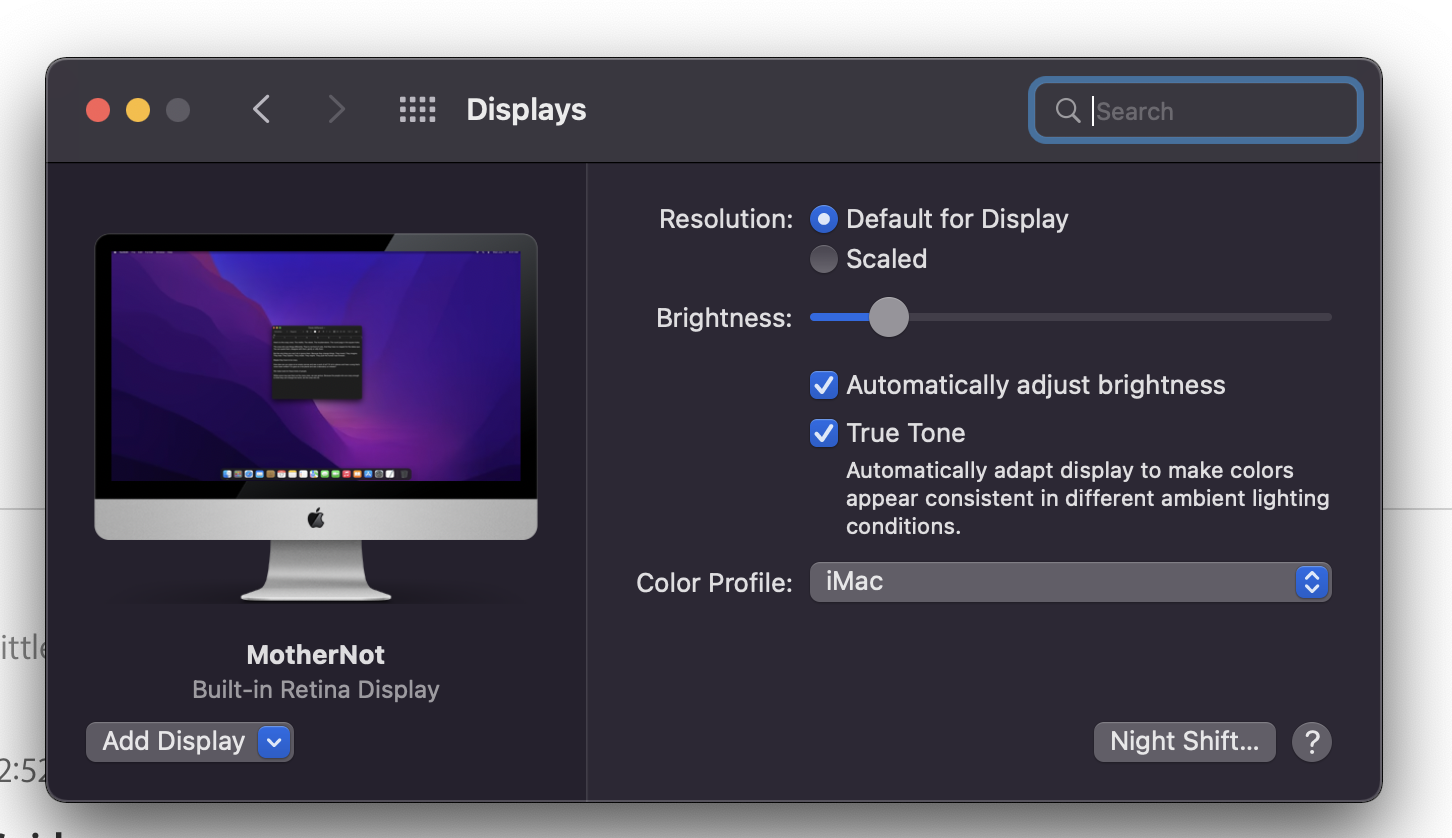Click the Displays window title
Screen dimensions: 1452x838
click(x=526, y=110)
